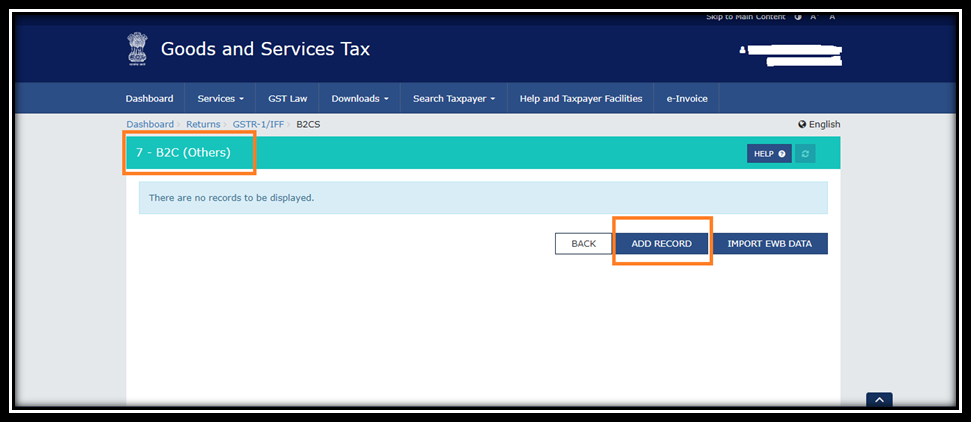Click the A+ increase font size icon

click(x=814, y=17)
